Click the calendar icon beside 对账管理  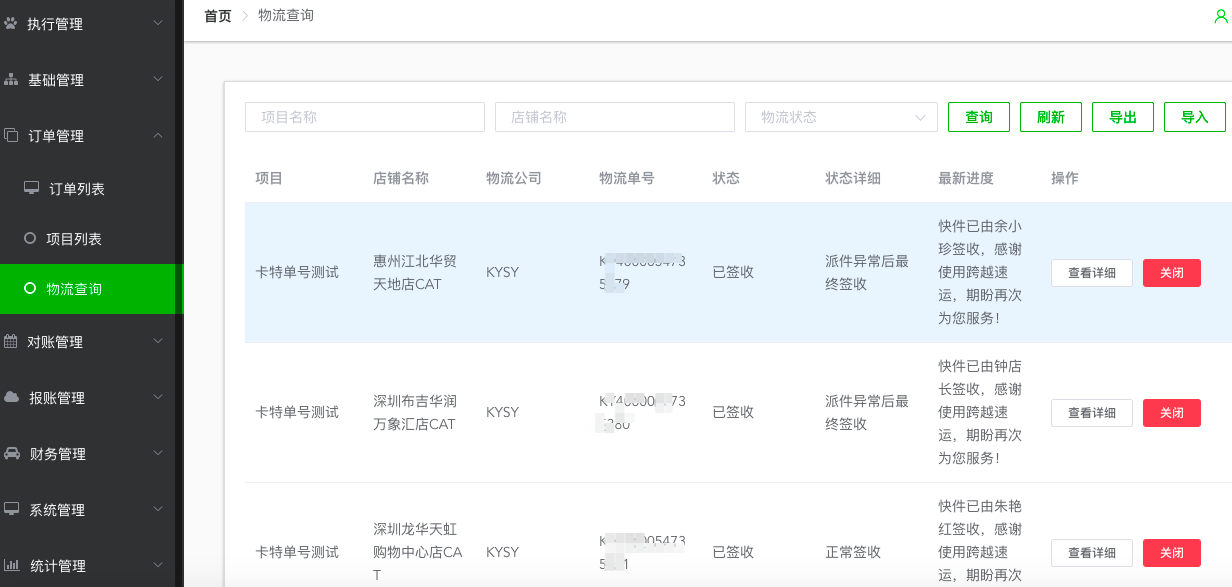[x=11, y=341]
